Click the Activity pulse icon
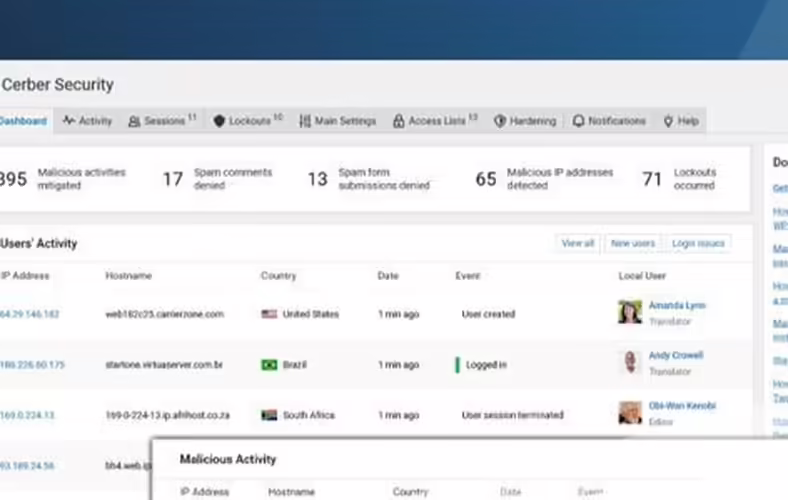 (x=69, y=121)
